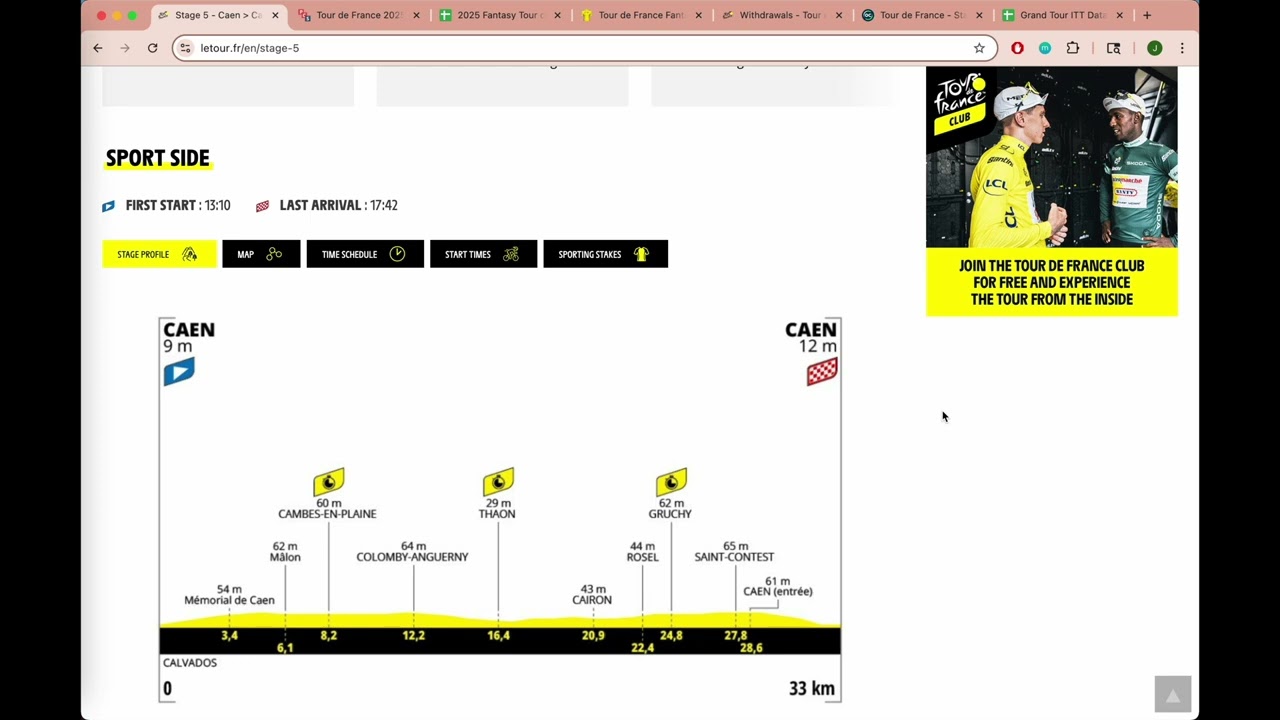This screenshot has width=1280, height=720.
Task: Click the 'Join the Tour de France Club' banner text
Action: click(x=1052, y=282)
